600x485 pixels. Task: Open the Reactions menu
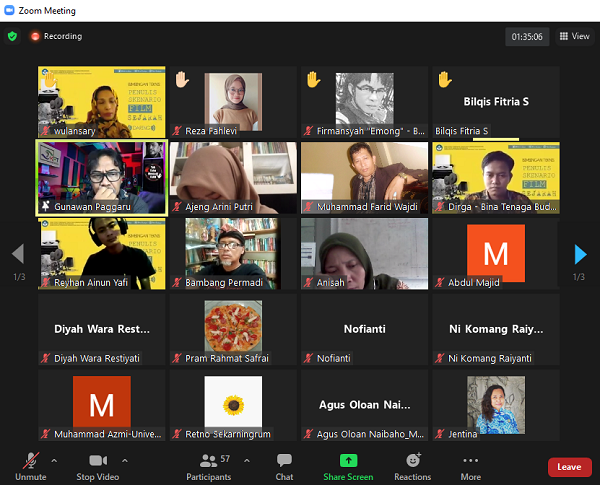coord(413,466)
